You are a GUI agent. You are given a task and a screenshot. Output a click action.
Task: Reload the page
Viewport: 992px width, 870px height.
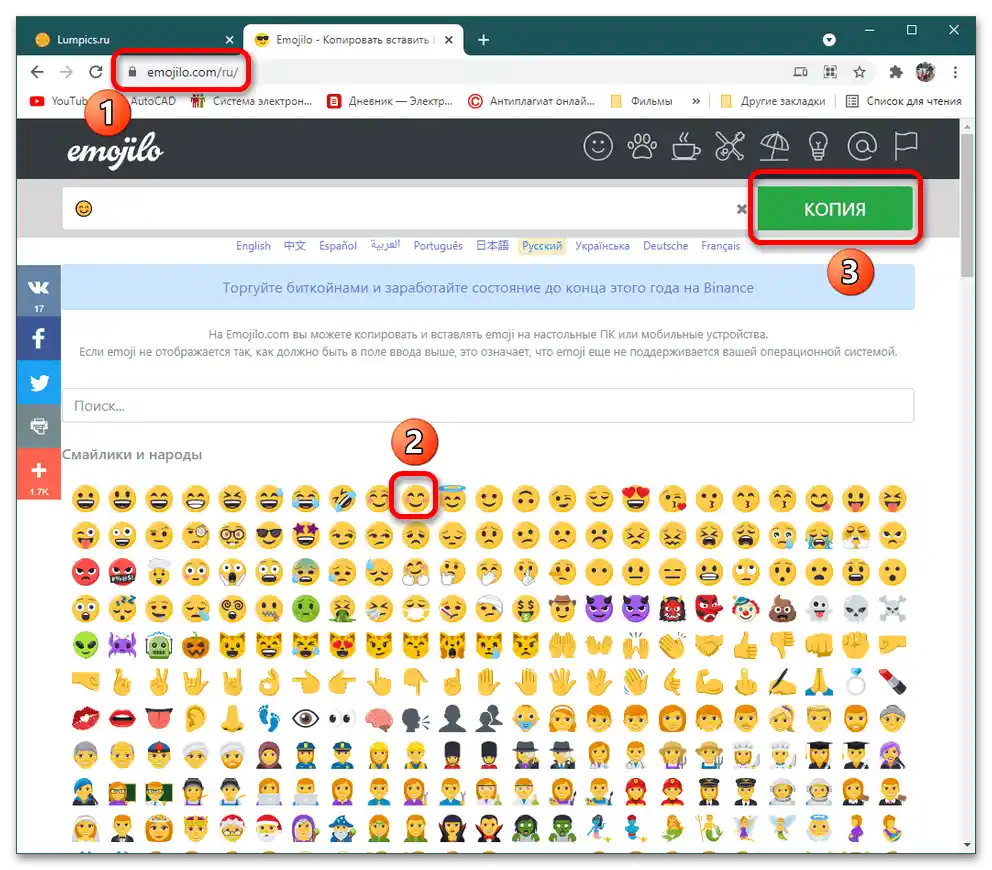coord(96,72)
